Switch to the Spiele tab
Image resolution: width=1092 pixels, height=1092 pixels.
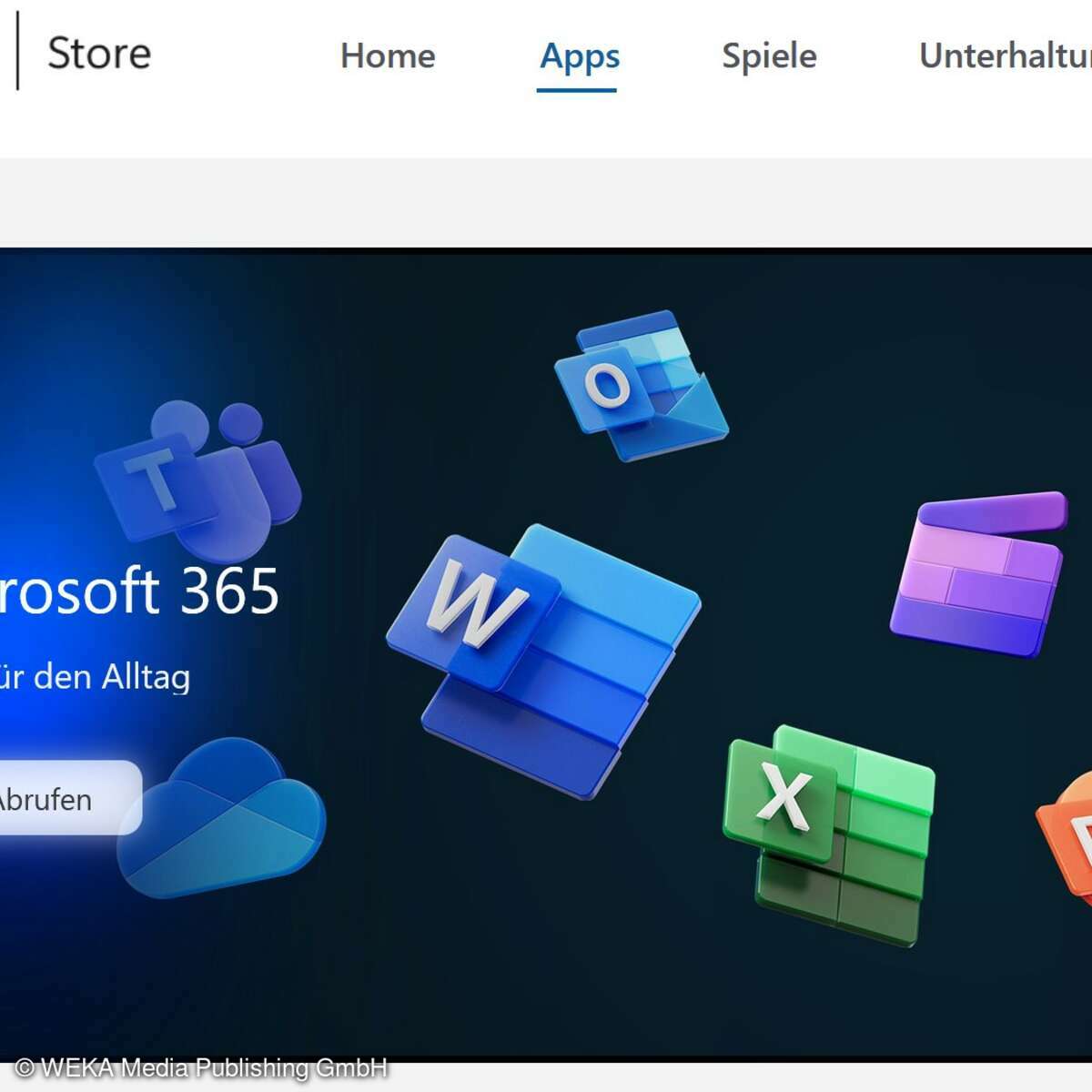coord(767,55)
